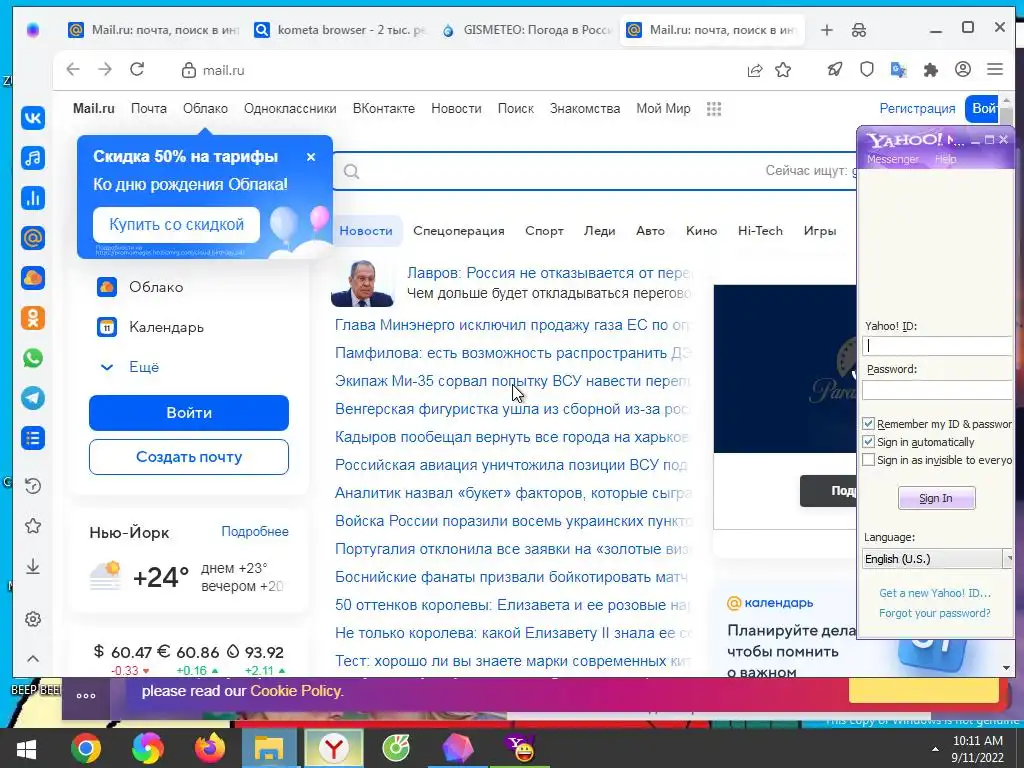Open Firefox from taskbar

click(210, 748)
